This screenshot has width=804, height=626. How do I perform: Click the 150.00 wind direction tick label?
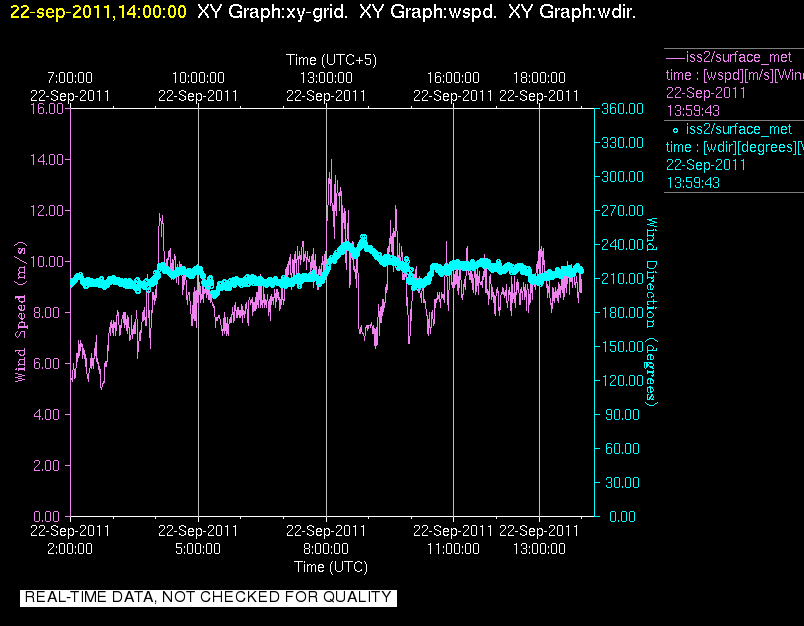click(x=622, y=347)
